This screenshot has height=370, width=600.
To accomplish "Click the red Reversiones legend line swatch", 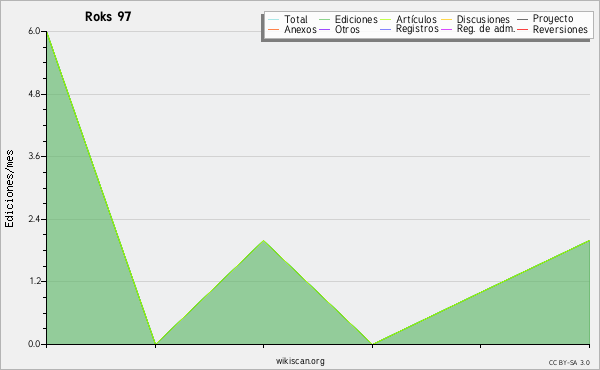I will (522, 29).
